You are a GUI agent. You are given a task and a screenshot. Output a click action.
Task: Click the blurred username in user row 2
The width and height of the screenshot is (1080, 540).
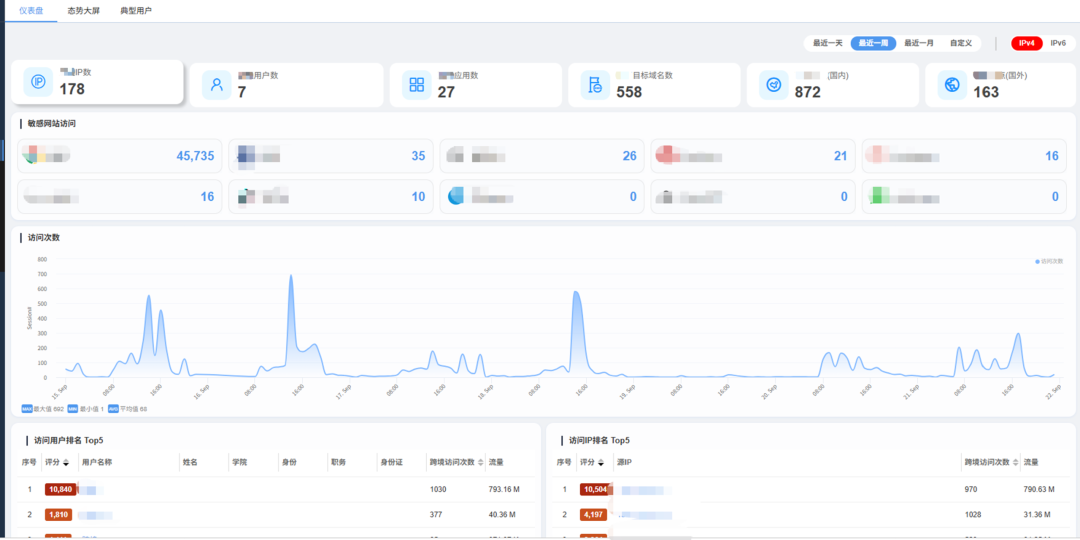(x=95, y=515)
